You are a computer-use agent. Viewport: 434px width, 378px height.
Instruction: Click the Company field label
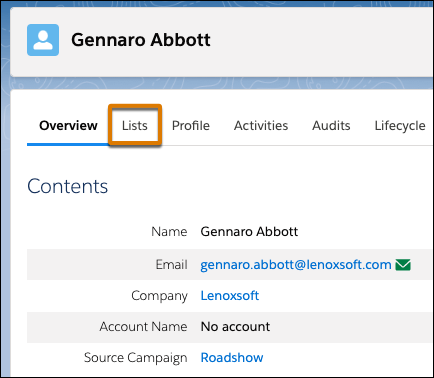tap(159, 296)
